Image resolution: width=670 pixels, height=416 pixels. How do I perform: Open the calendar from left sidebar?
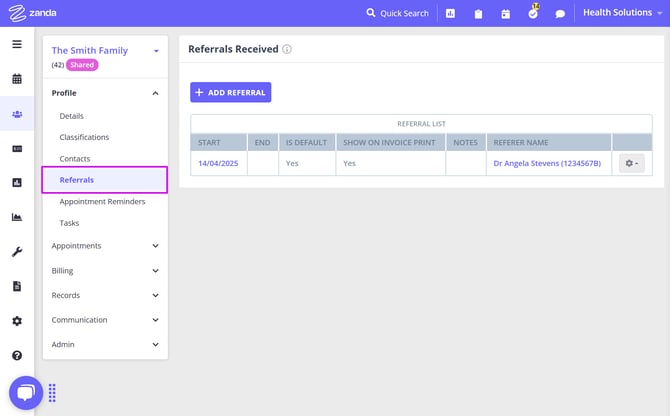click(17, 79)
